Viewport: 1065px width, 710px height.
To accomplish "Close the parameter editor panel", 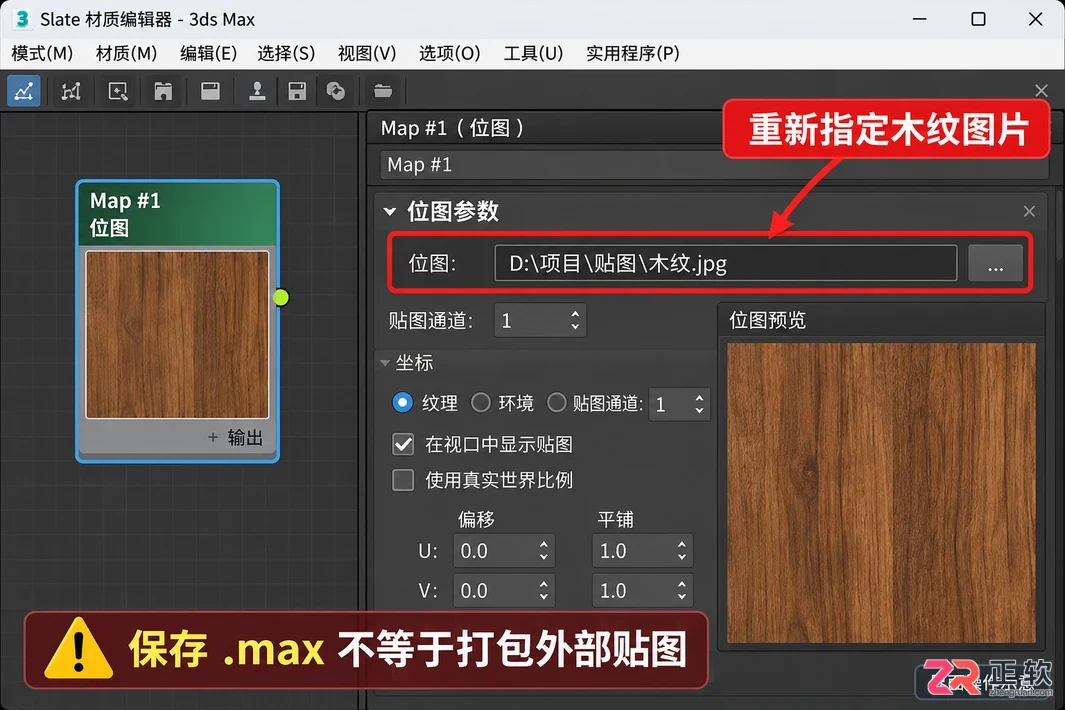I will coord(1041,90).
